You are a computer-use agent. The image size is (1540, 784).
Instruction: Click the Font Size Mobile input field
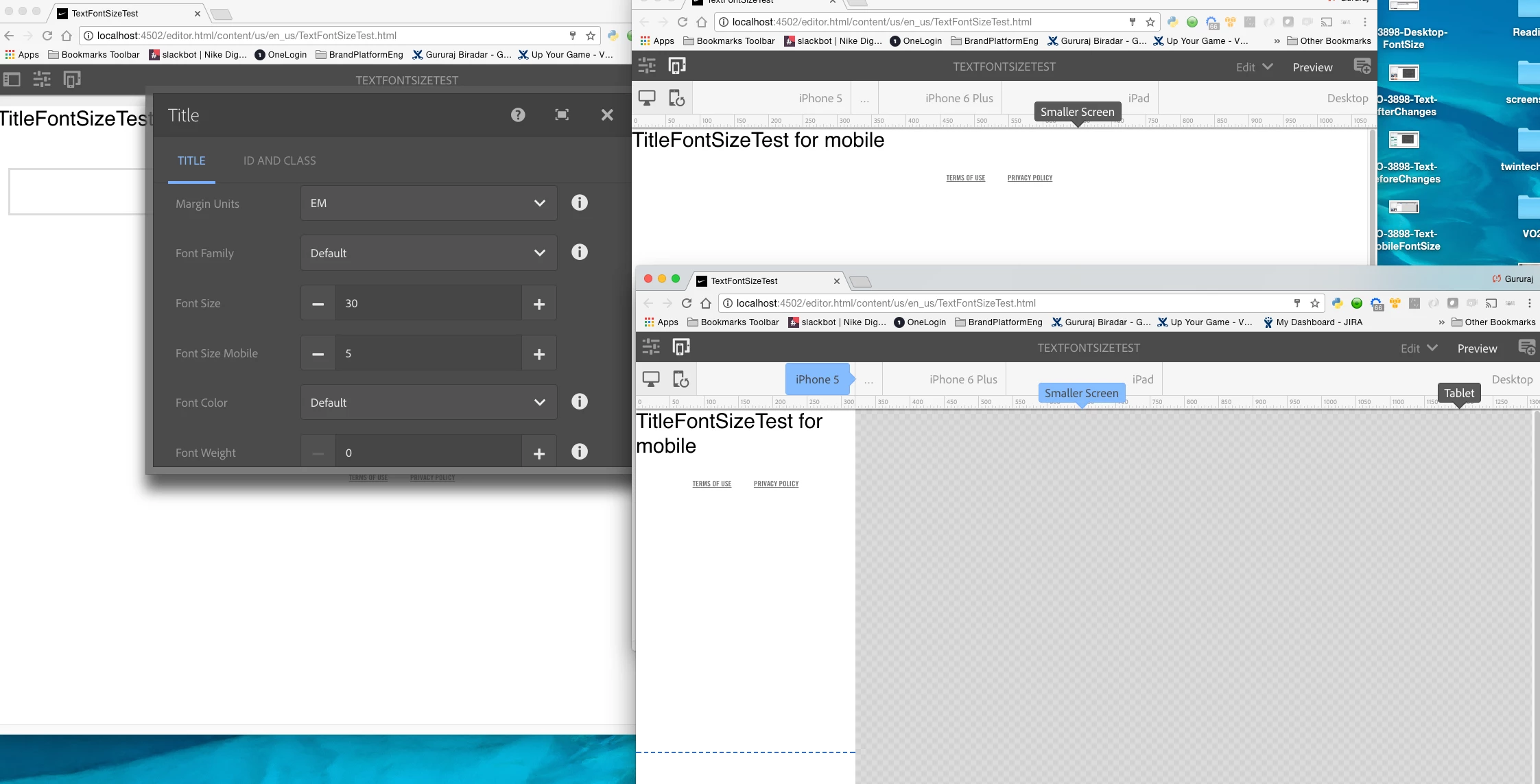[429, 354]
